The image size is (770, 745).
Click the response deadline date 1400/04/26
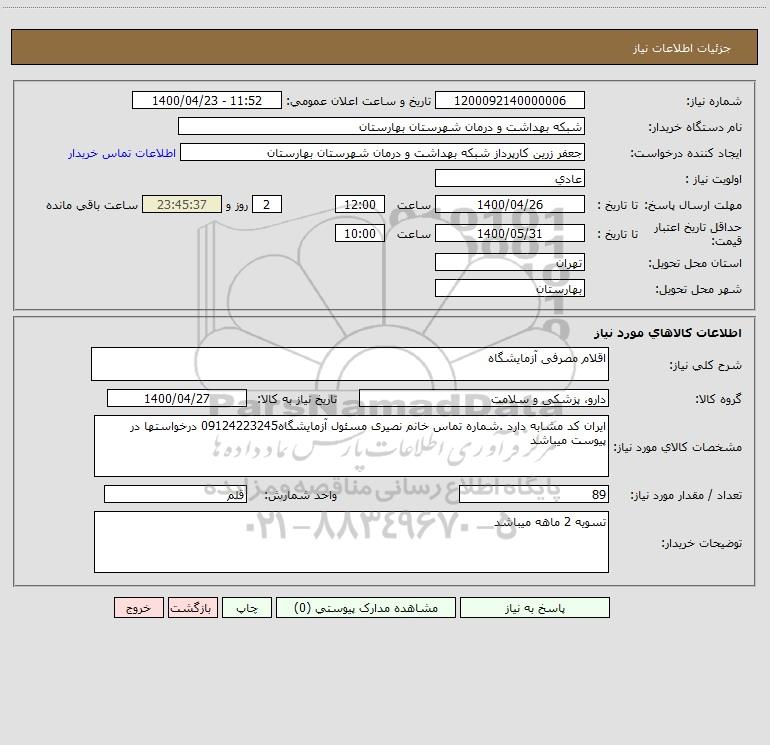tap(510, 204)
